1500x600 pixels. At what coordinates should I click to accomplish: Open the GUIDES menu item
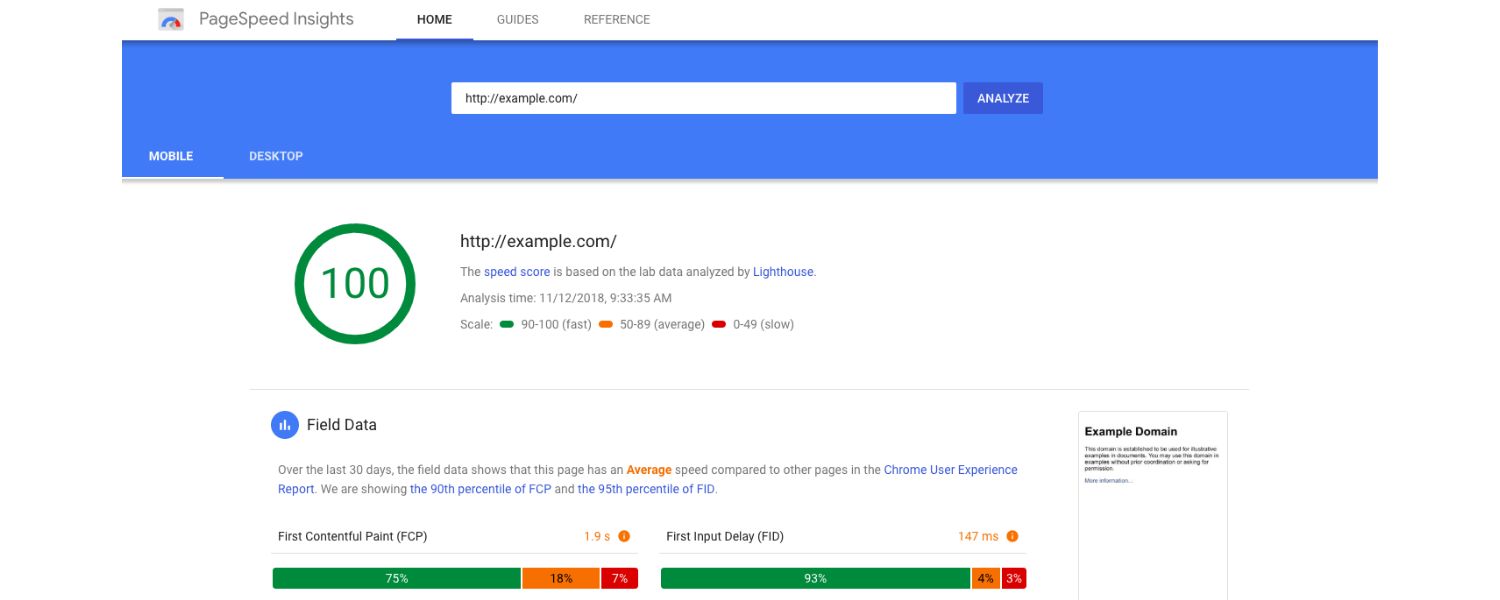(x=517, y=19)
